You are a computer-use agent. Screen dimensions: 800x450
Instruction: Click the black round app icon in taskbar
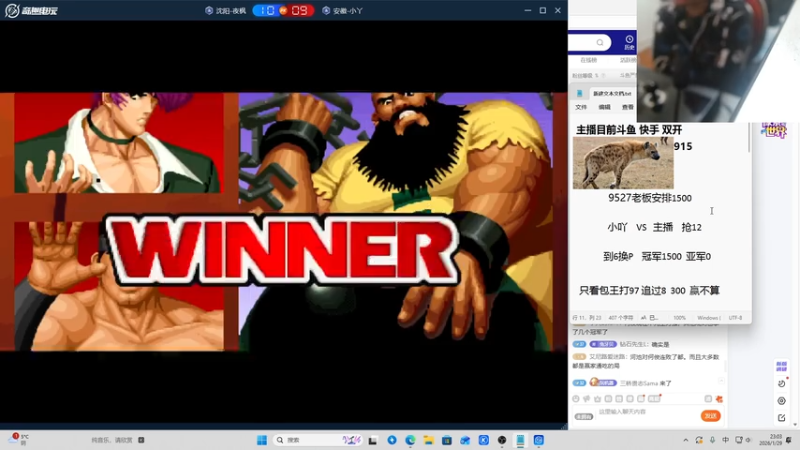(x=502, y=440)
